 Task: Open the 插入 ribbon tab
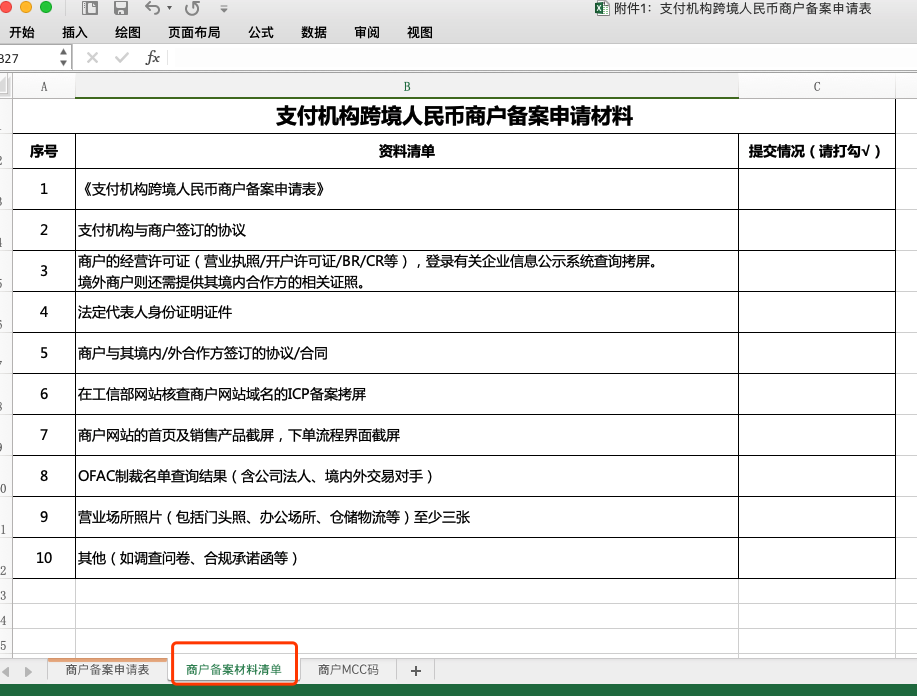pos(75,32)
